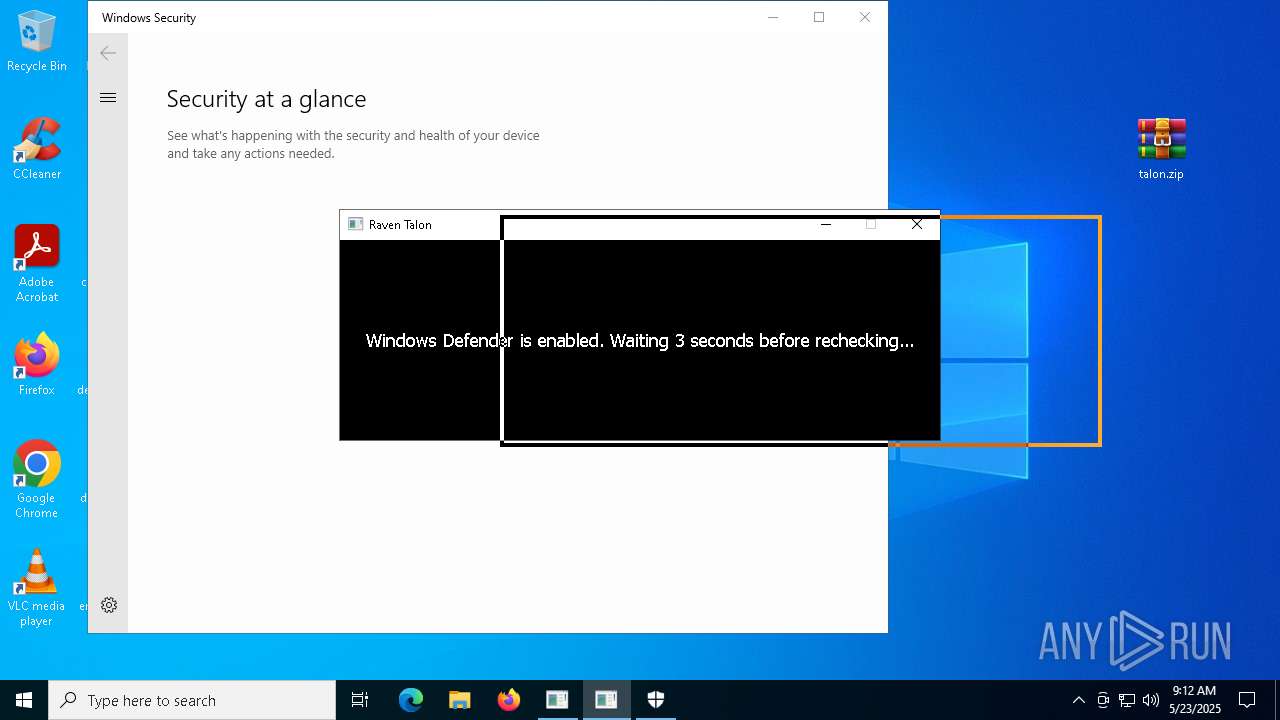The height and width of the screenshot is (720, 1280).
Task: Launch VLC media player desktop shortcut
Action: click(x=37, y=588)
